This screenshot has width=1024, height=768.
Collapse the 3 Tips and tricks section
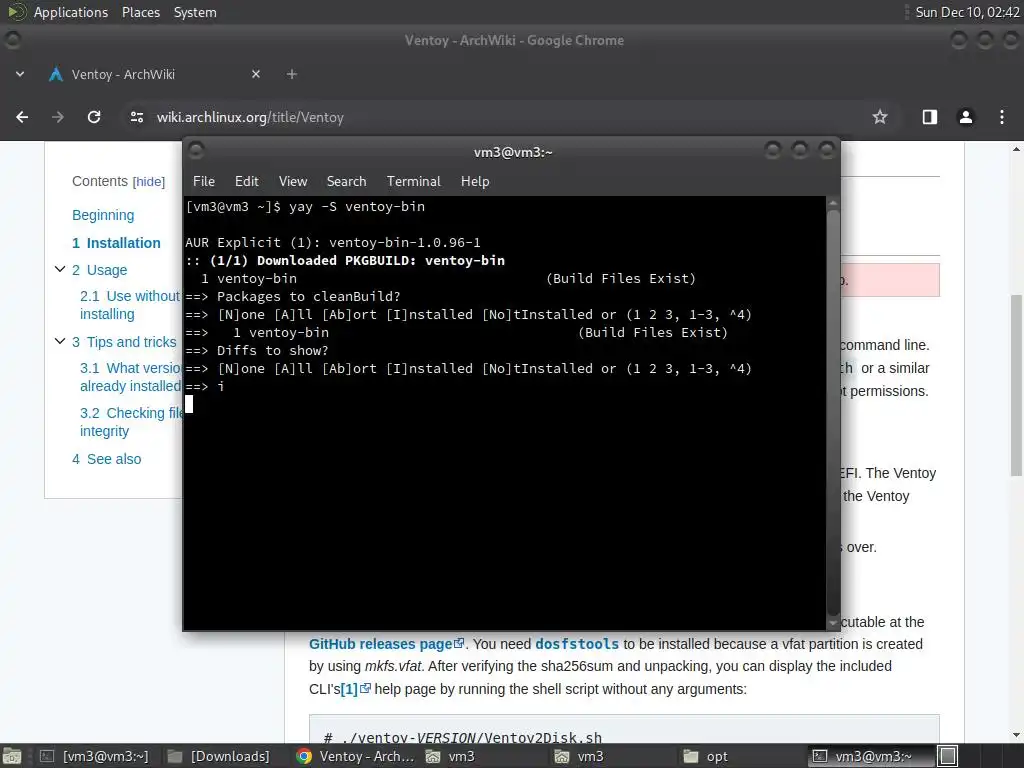pyautogui.click(x=59, y=341)
